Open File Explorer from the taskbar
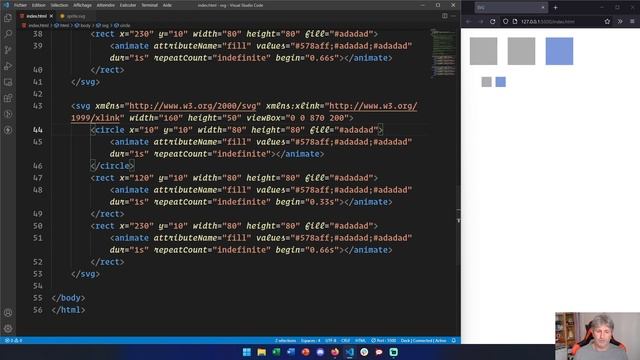640x360 pixels. [262, 352]
